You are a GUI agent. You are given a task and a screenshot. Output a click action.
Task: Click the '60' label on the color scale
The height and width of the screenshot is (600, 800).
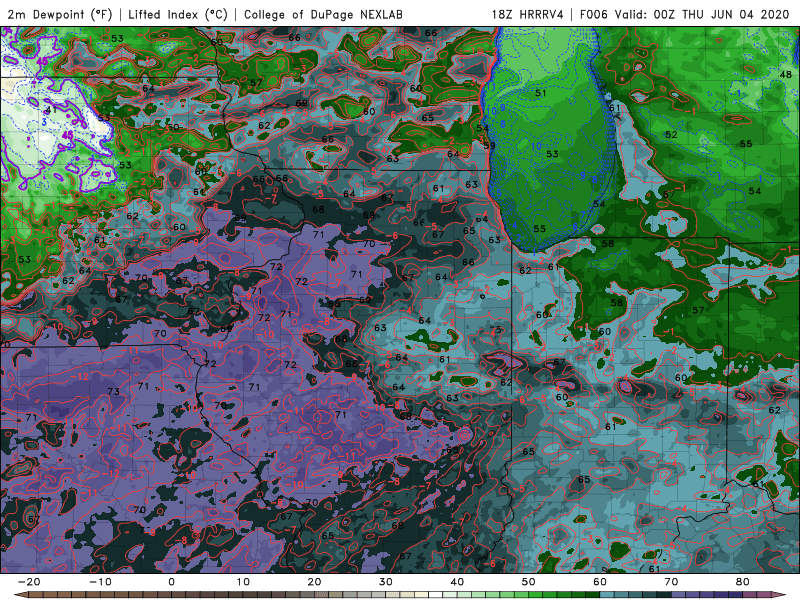coord(600,582)
